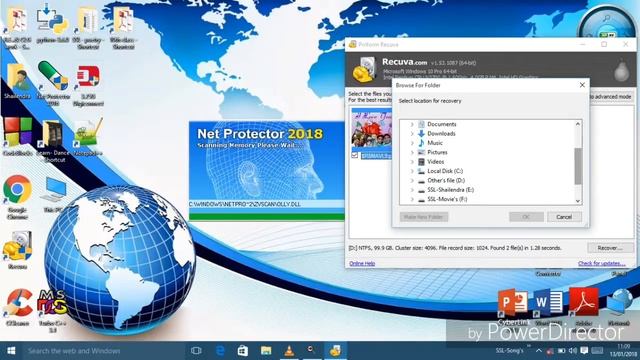Viewport: 640px width, 360px height.
Task: Select Pictures as recovery location
Action: click(x=437, y=152)
